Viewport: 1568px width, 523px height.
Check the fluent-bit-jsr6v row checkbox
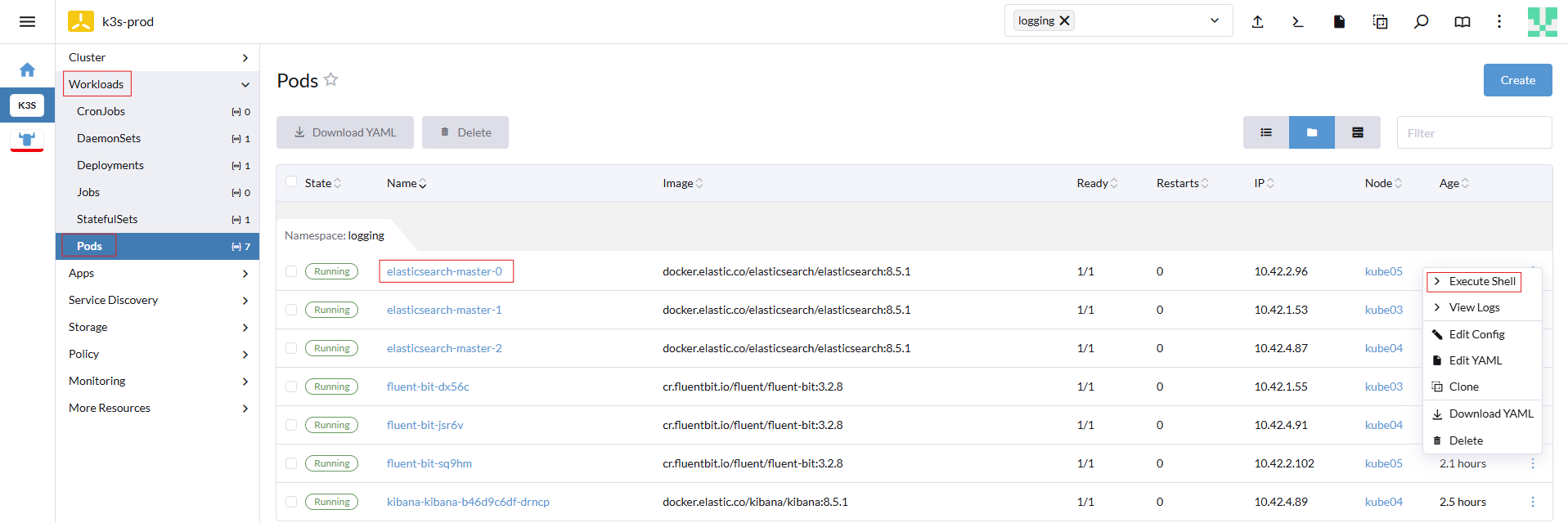point(291,425)
